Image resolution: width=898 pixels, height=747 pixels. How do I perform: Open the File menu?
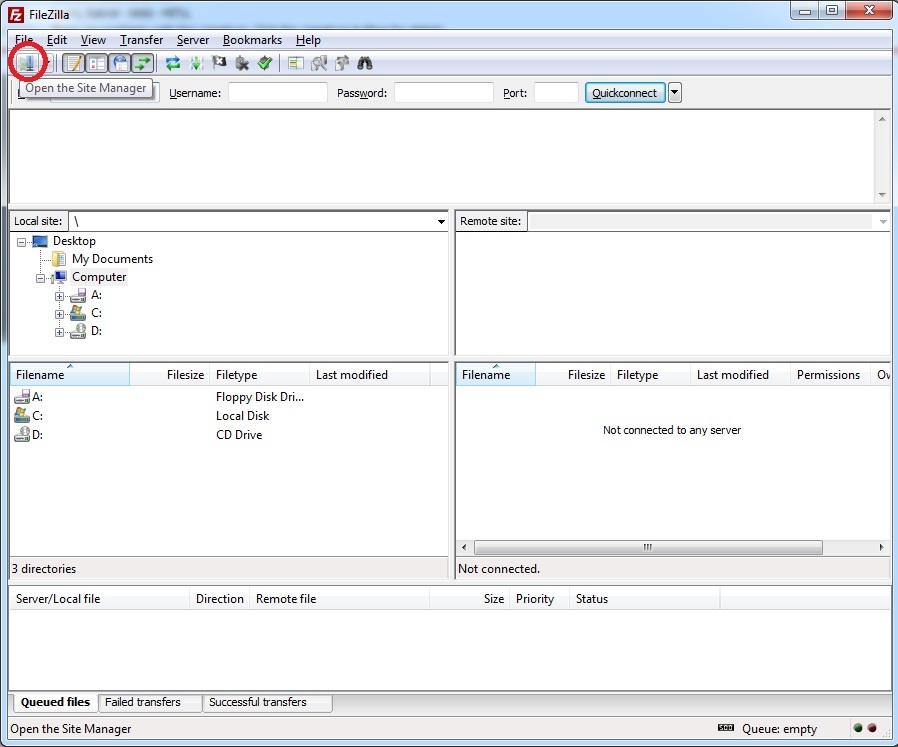point(24,40)
